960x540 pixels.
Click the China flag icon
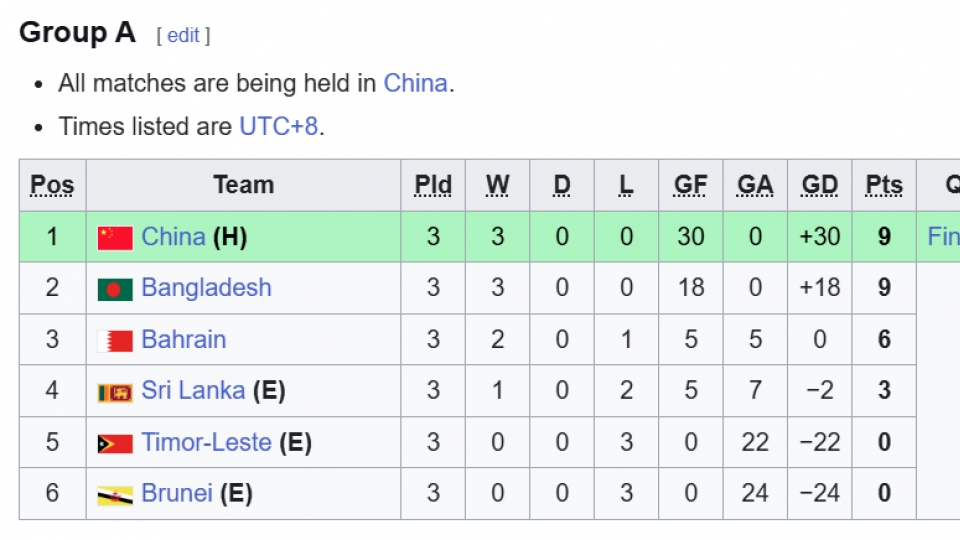click(x=115, y=238)
